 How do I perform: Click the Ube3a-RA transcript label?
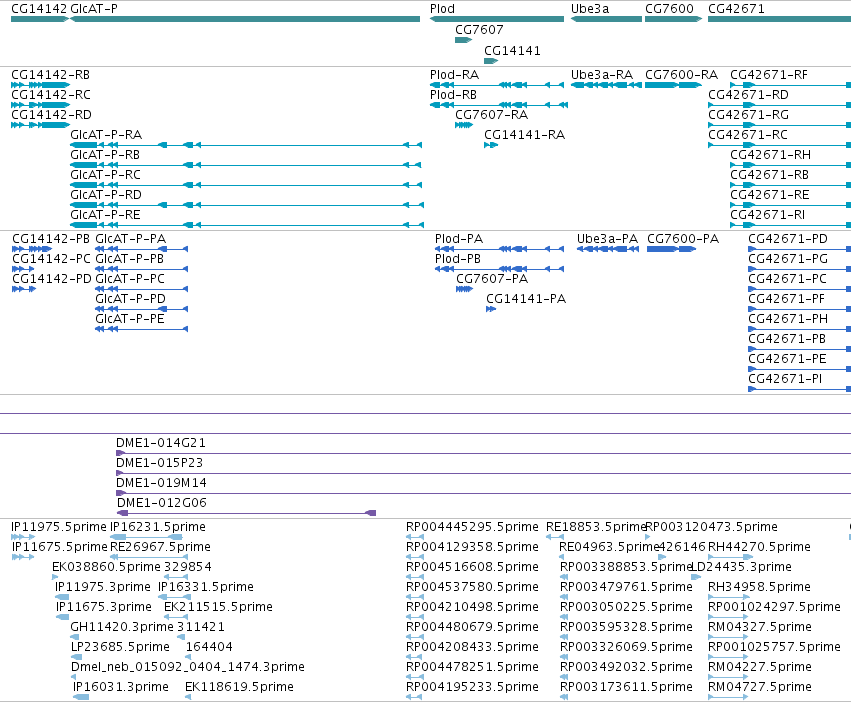(602, 74)
